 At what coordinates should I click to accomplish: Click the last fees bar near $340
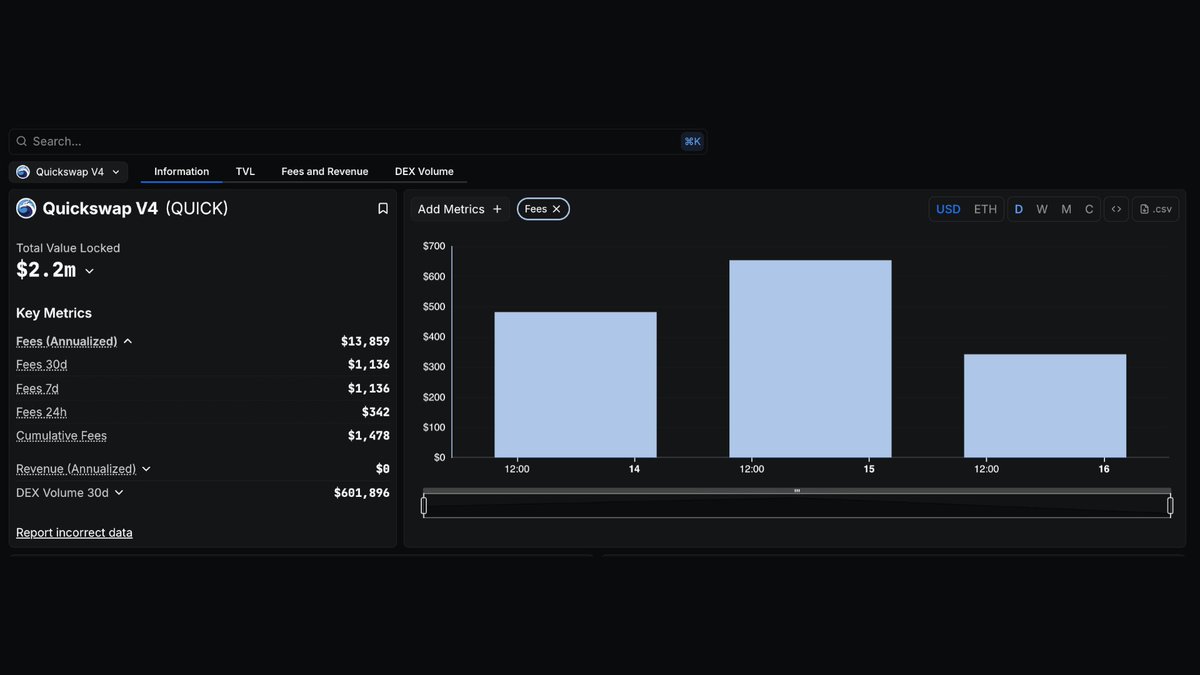pos(1045,406)
